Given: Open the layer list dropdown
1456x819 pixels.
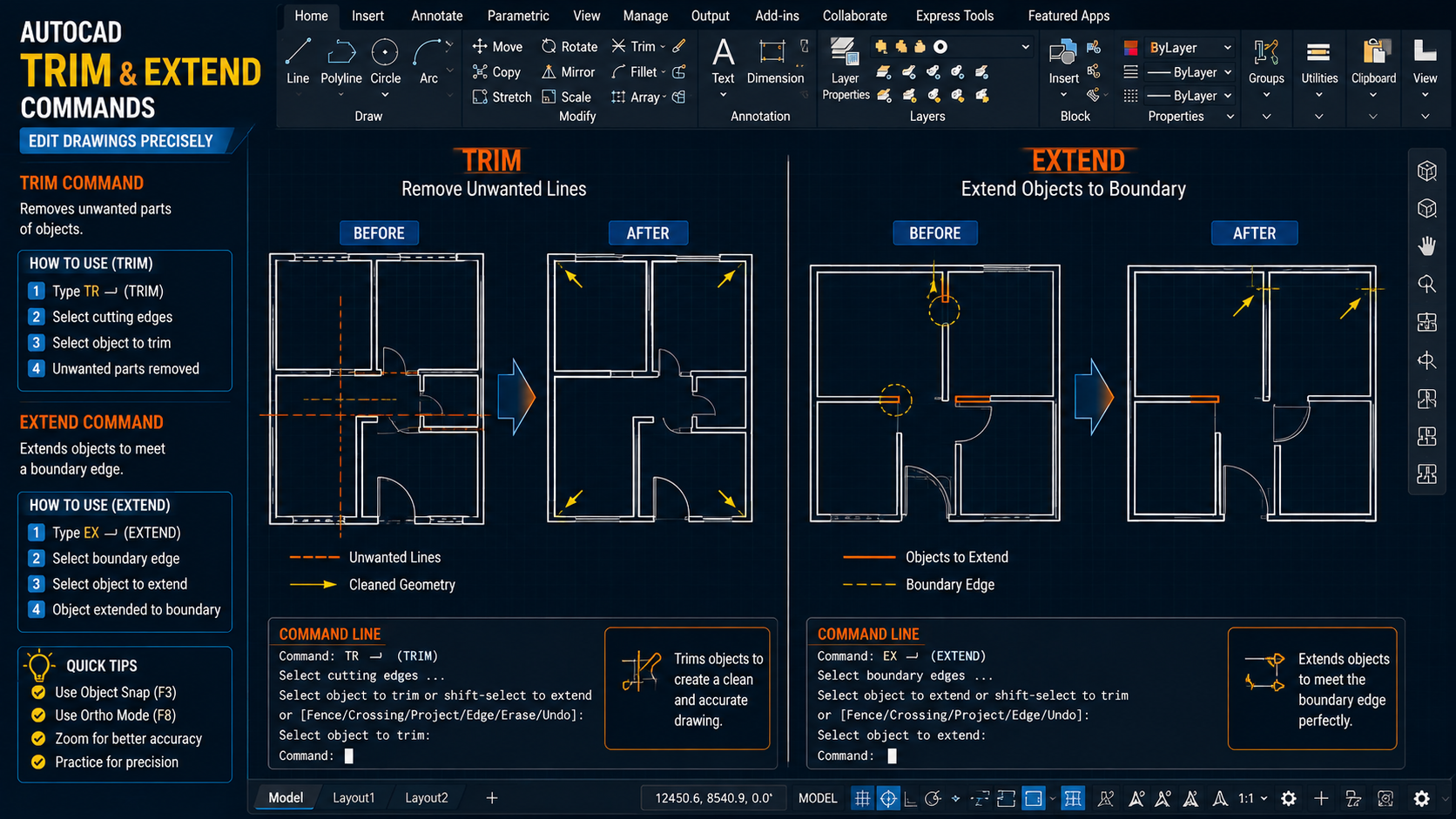Looking at the screenshot, I should [1025, 47].
